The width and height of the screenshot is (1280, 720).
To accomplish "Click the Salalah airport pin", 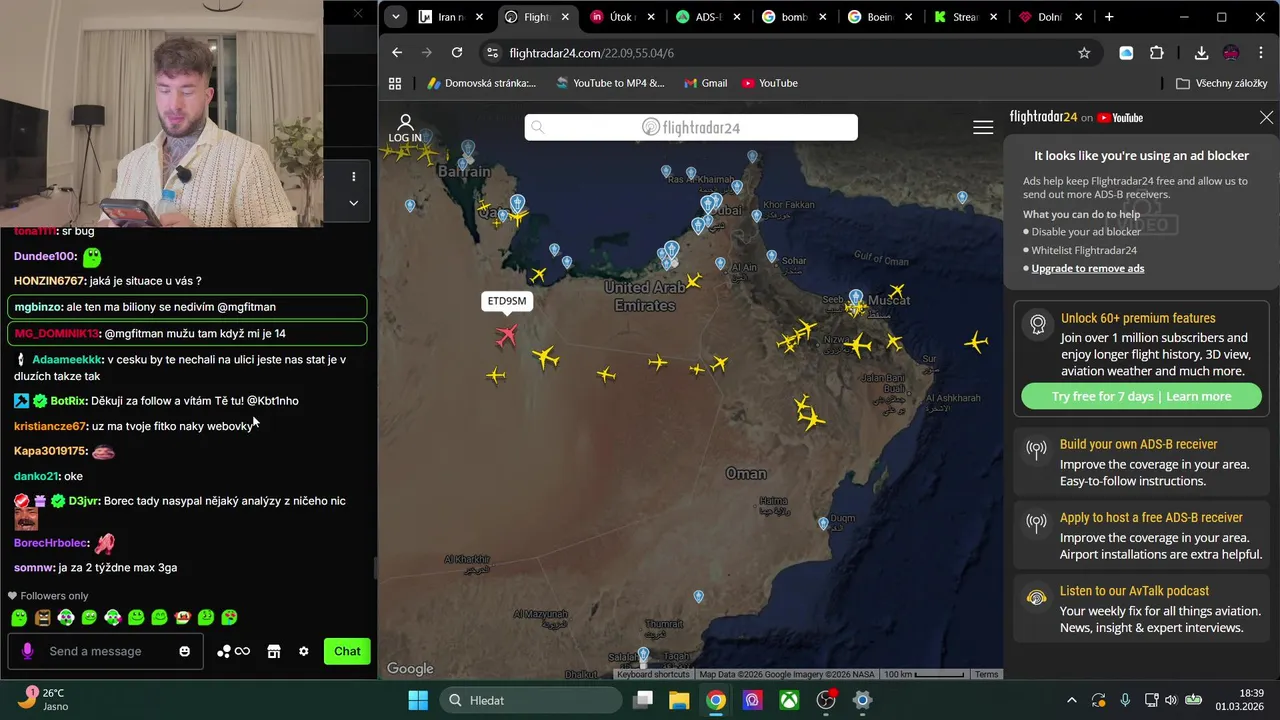I will (643, 655).
